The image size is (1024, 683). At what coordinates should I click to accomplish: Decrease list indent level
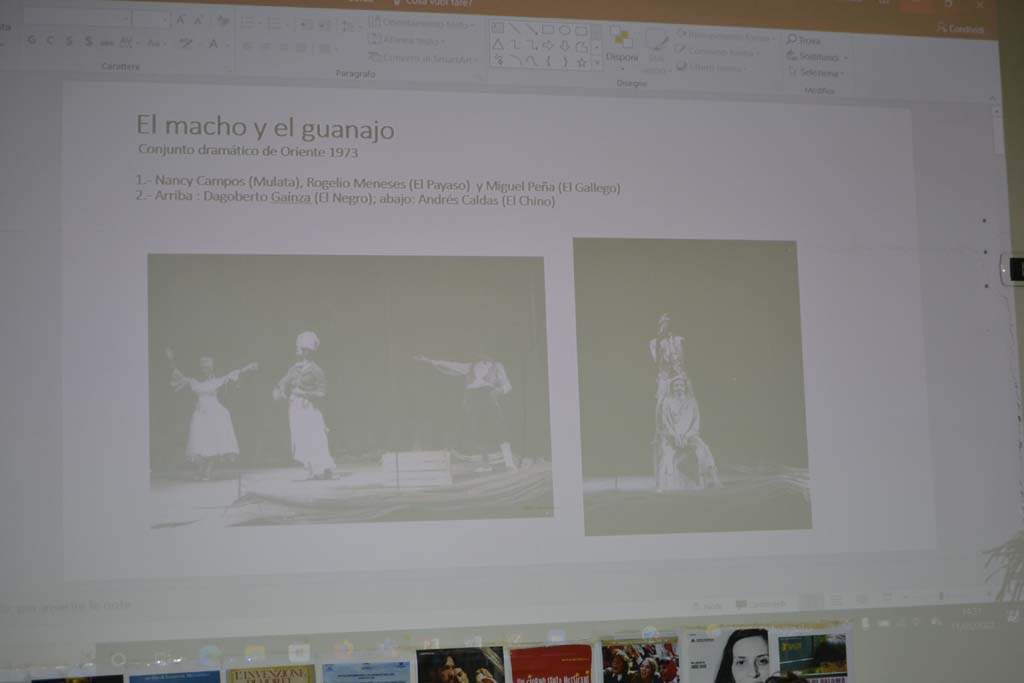tap(305, 25)
